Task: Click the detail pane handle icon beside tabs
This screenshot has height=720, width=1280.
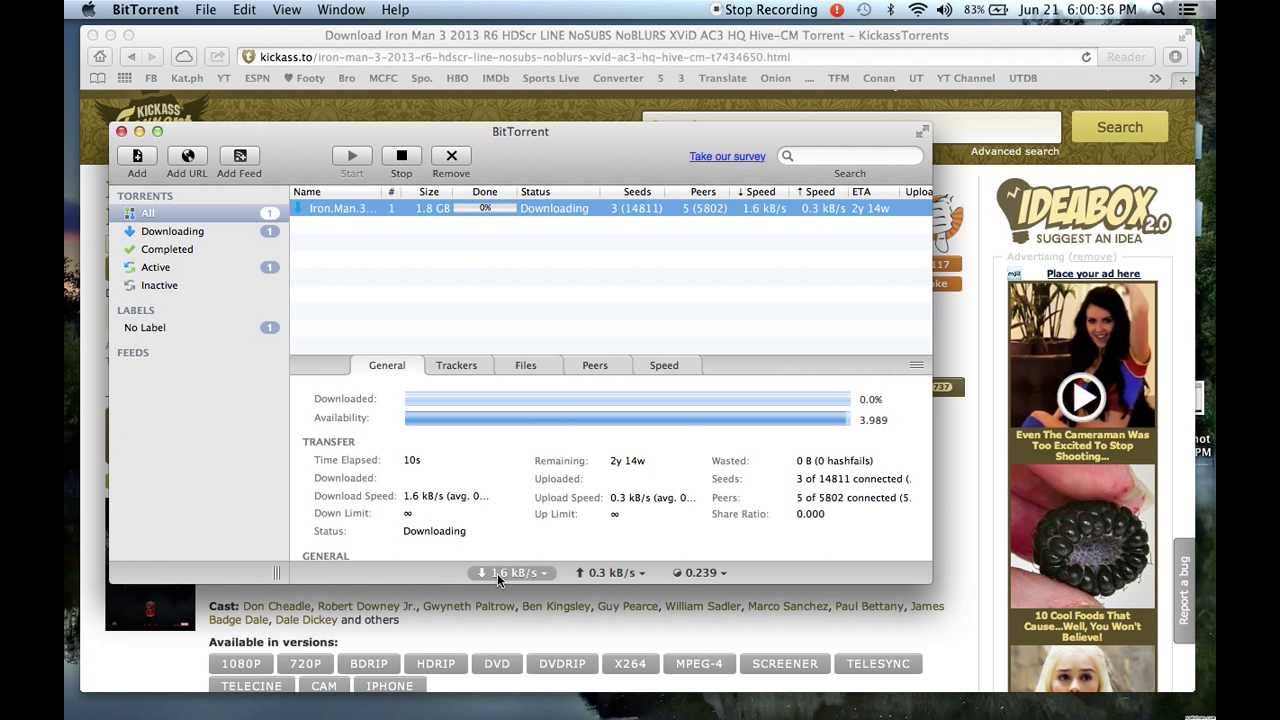Action: coord(916,365)
